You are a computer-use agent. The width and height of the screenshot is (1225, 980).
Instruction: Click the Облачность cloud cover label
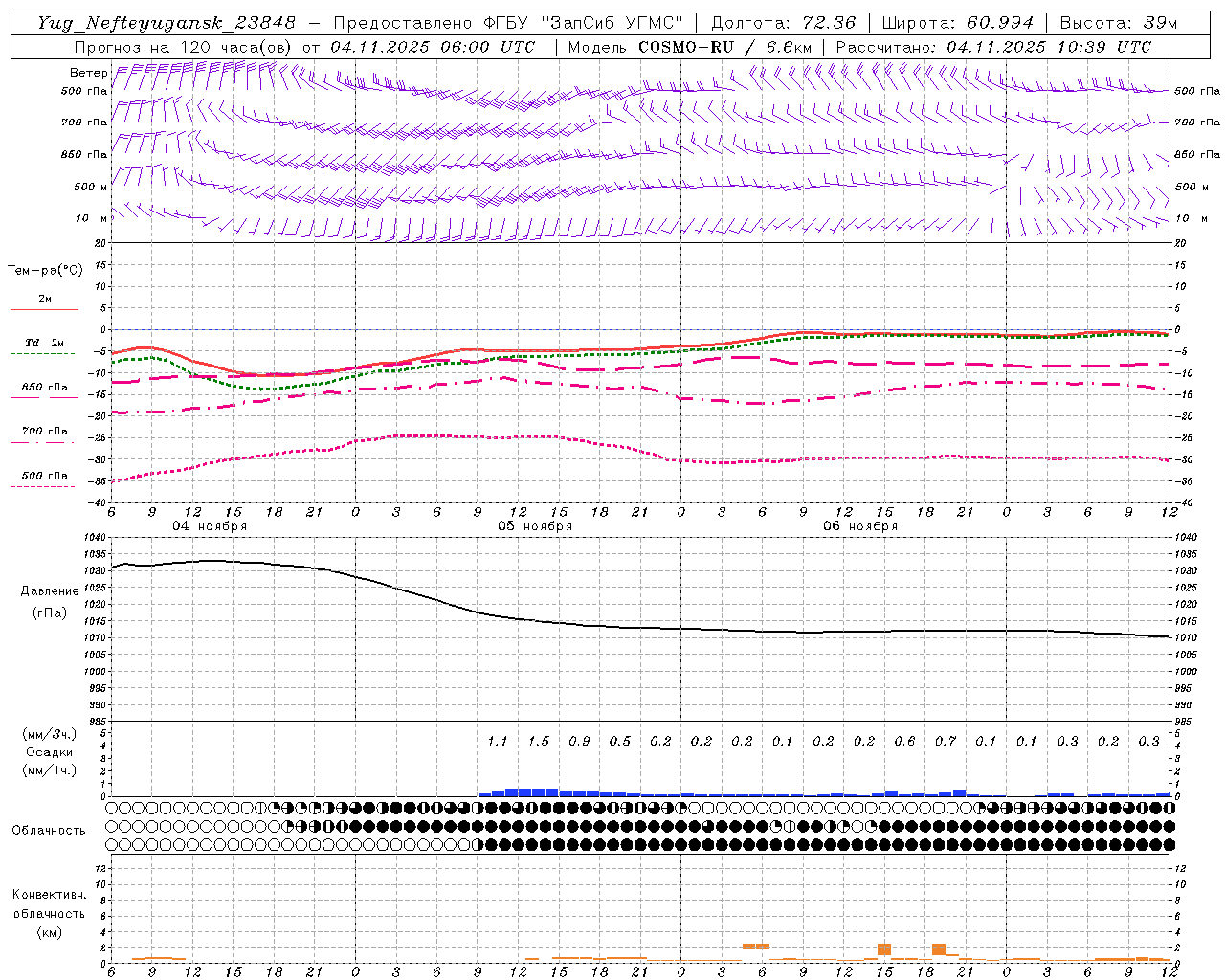pos(49,830)
